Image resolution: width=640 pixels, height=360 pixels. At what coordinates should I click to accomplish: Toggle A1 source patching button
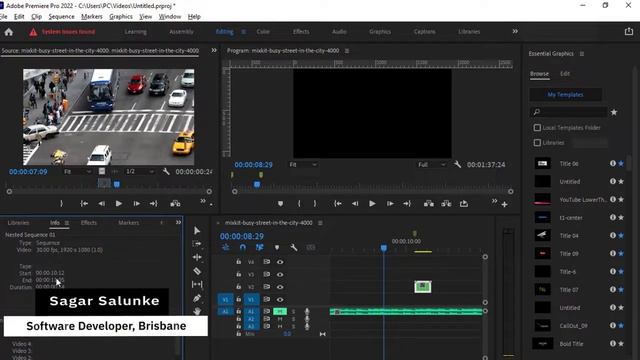tap(225, 311)
